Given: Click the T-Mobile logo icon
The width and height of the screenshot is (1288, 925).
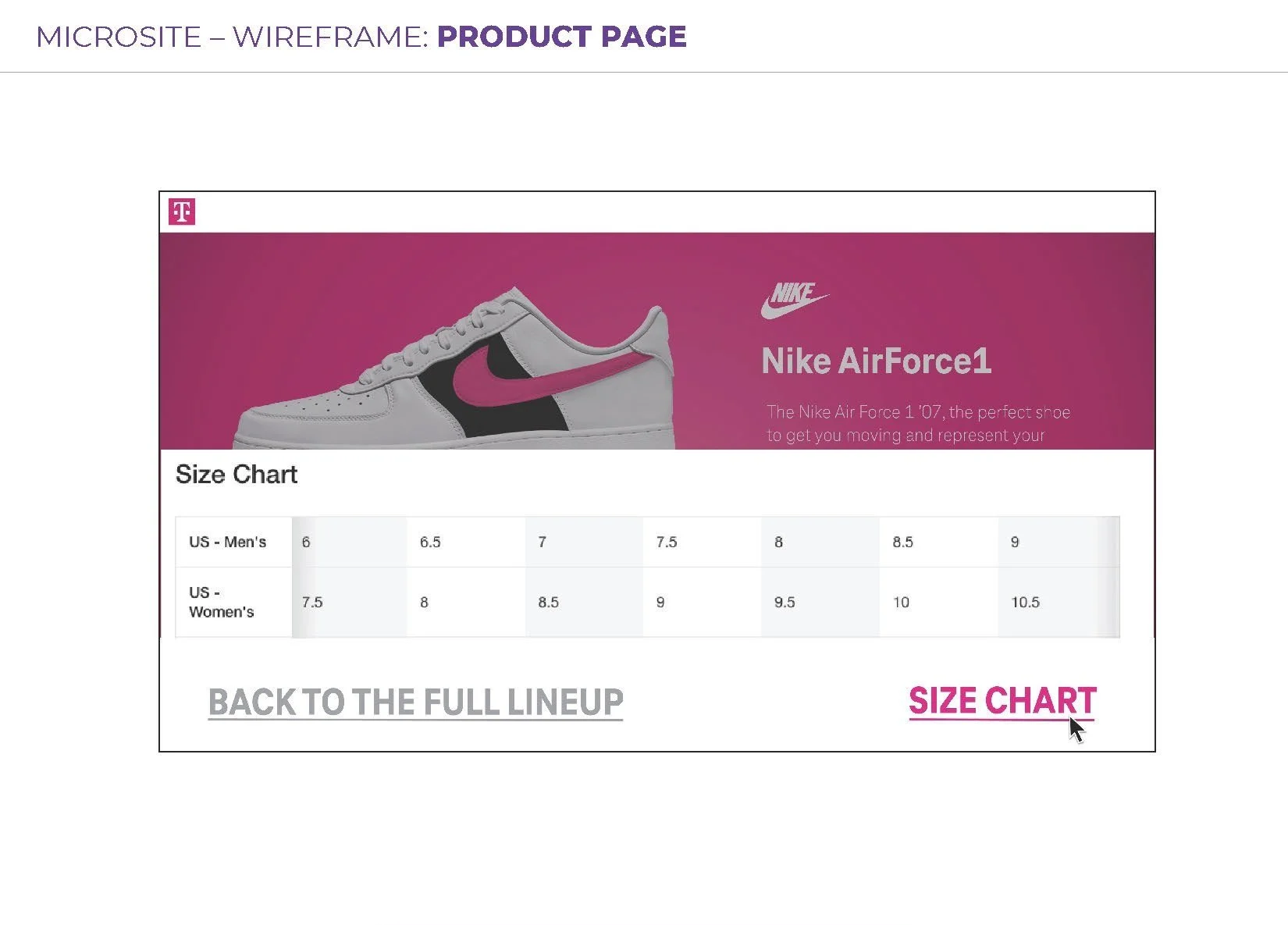Looking at the screenshot, I should pyautogui.click(x=182, y=212).
